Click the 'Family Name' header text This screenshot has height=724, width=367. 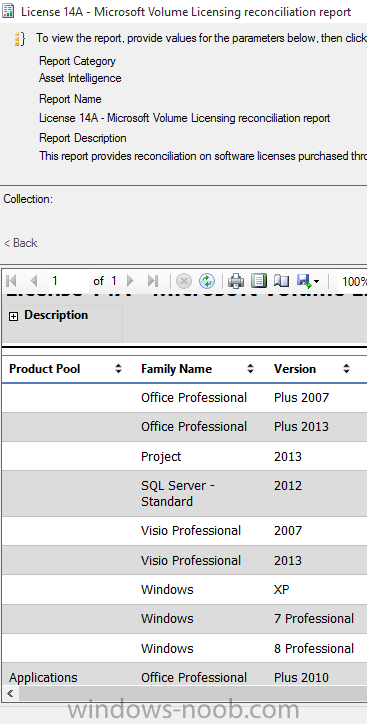176,368
